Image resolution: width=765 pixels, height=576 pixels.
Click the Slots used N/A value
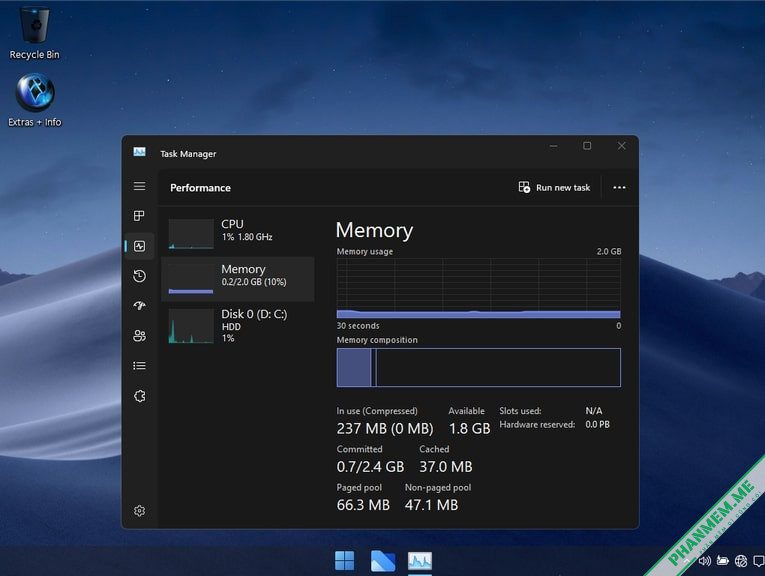point(594,411)
